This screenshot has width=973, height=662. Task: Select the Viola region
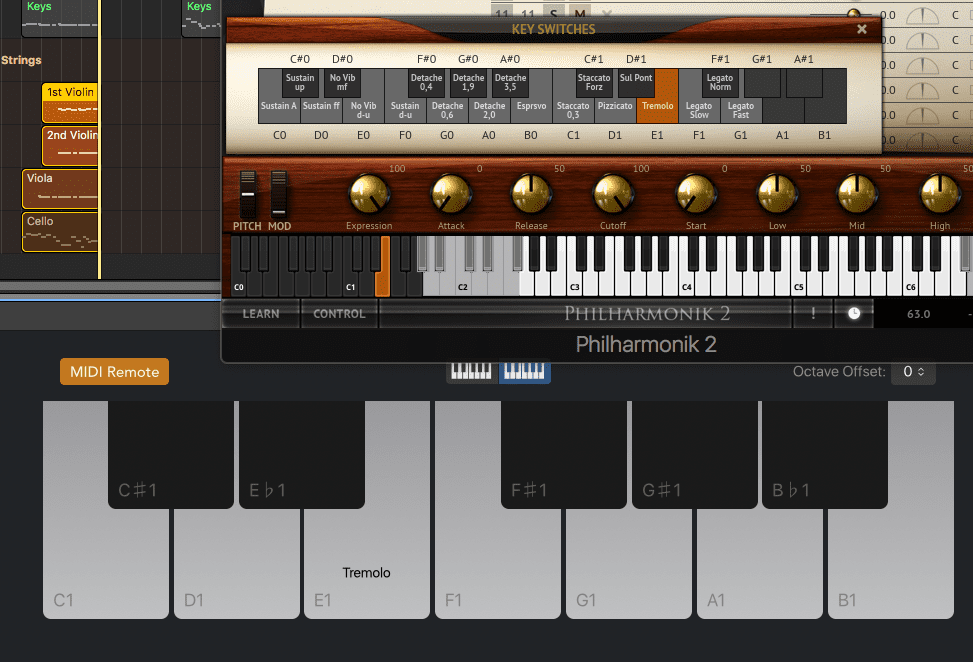pyautogui.click(x=60, y=189)
